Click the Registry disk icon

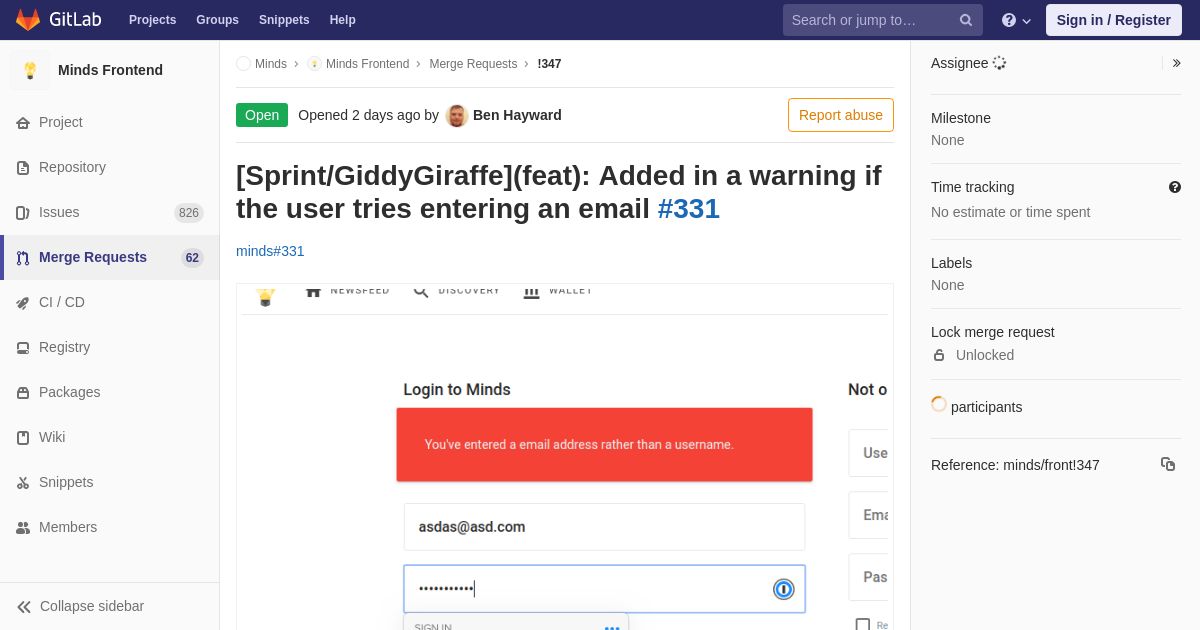(x=23, y=347)
